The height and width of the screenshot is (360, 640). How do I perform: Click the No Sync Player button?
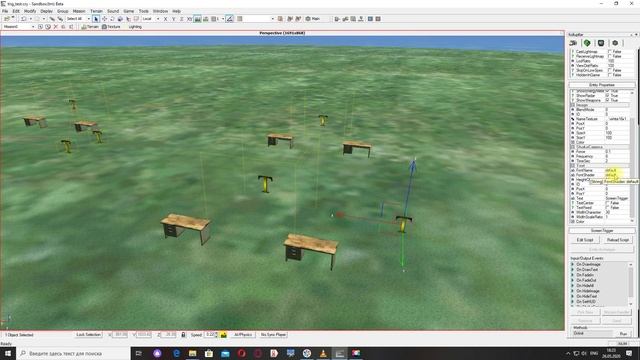pyautogui.click(x=273, y=335)
